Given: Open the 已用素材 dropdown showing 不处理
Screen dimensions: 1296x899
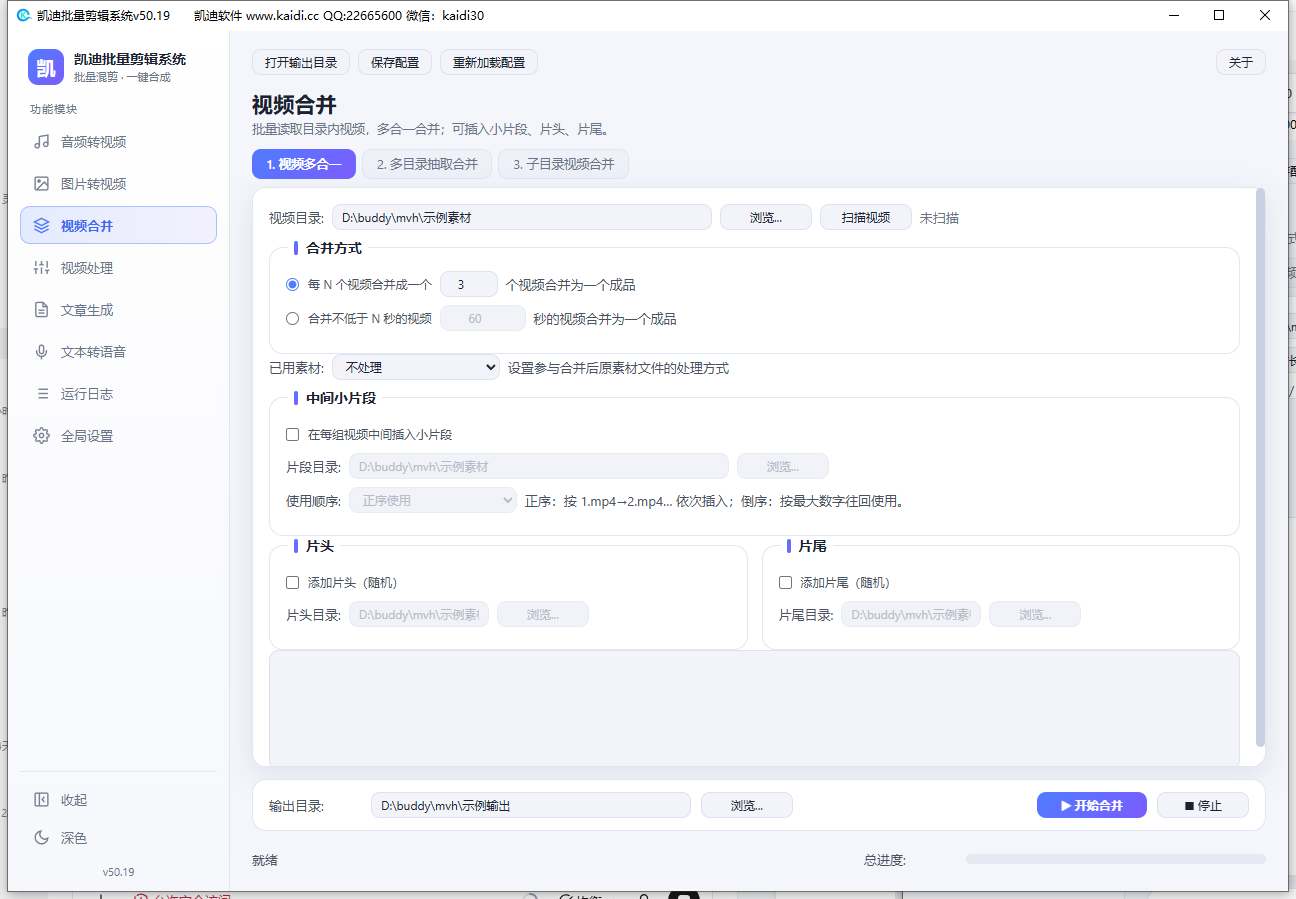Looking at the screenshot, I should (416, 368).
